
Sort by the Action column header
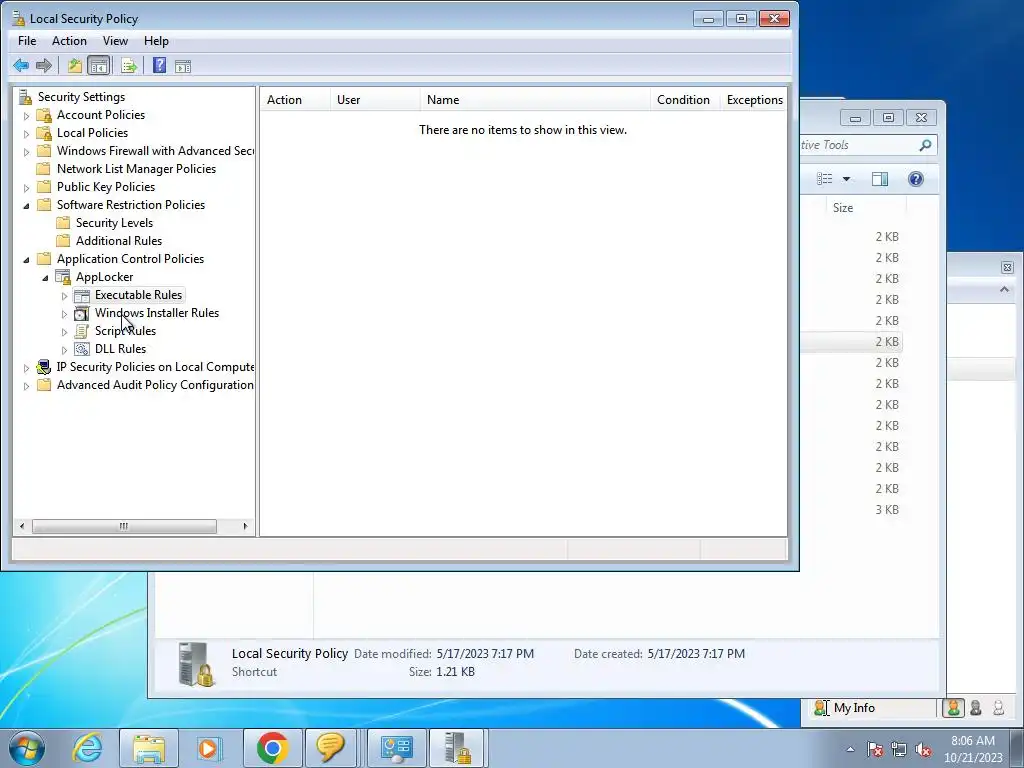click(x=296, y=100)
